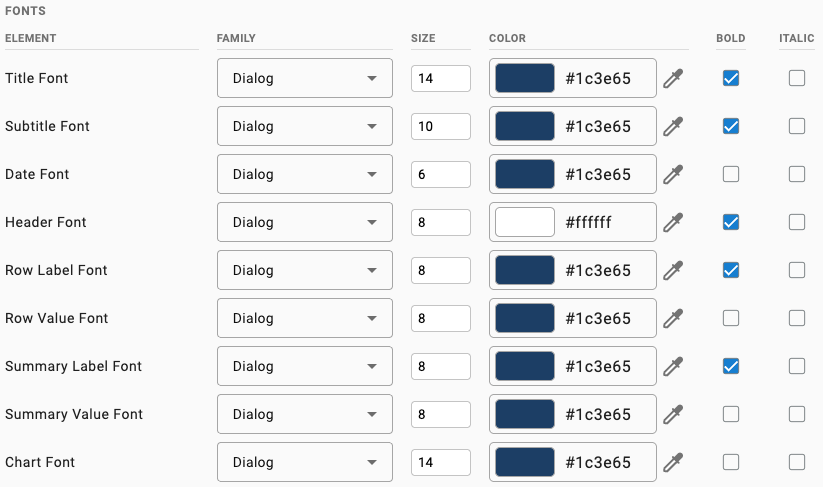
Task: Click the Date Font eyedropper icon
Action: coord(673,174)
